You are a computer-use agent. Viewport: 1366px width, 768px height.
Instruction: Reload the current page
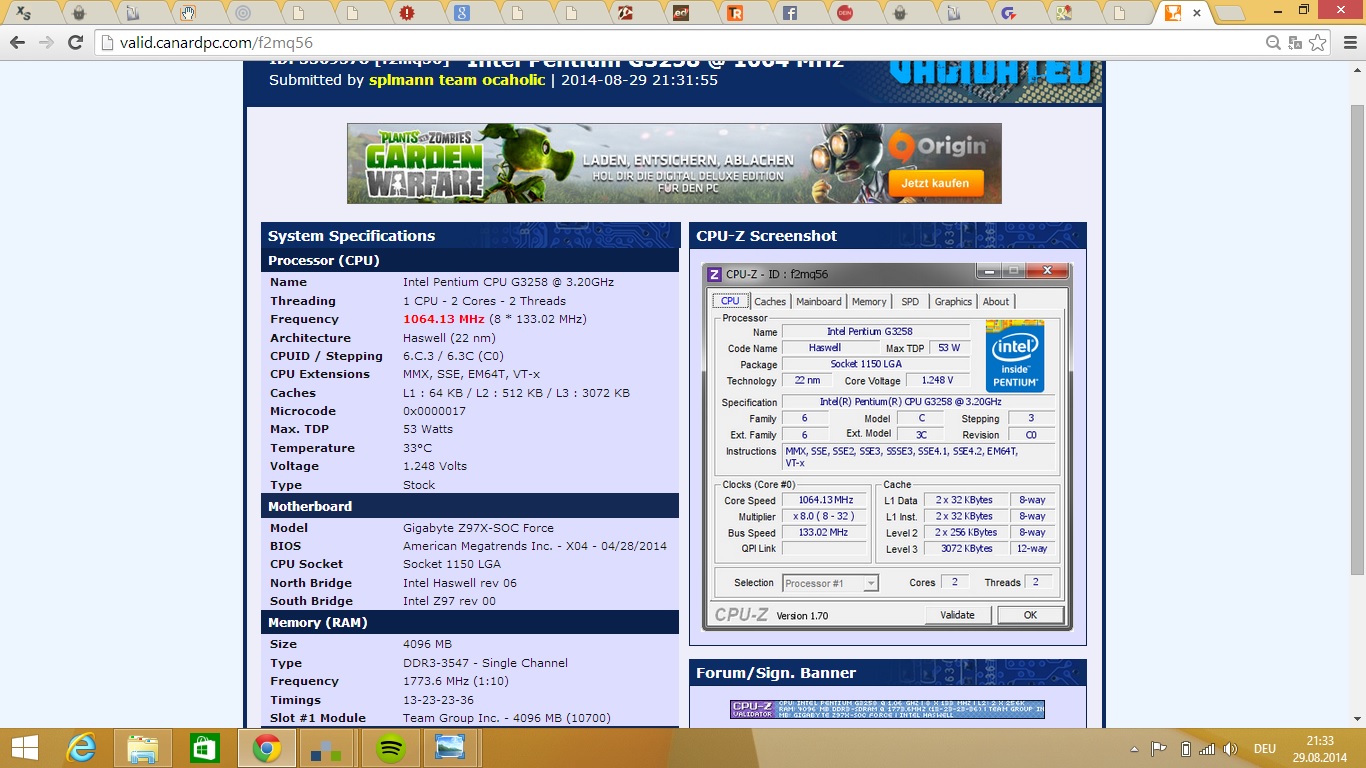(x=75, y=42)
